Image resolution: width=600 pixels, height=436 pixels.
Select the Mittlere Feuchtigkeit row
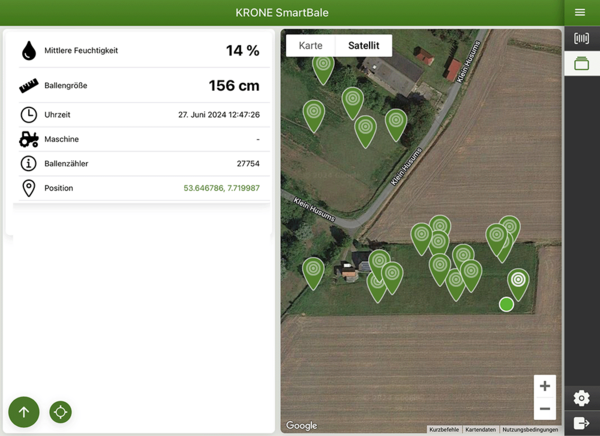[140, 50]
